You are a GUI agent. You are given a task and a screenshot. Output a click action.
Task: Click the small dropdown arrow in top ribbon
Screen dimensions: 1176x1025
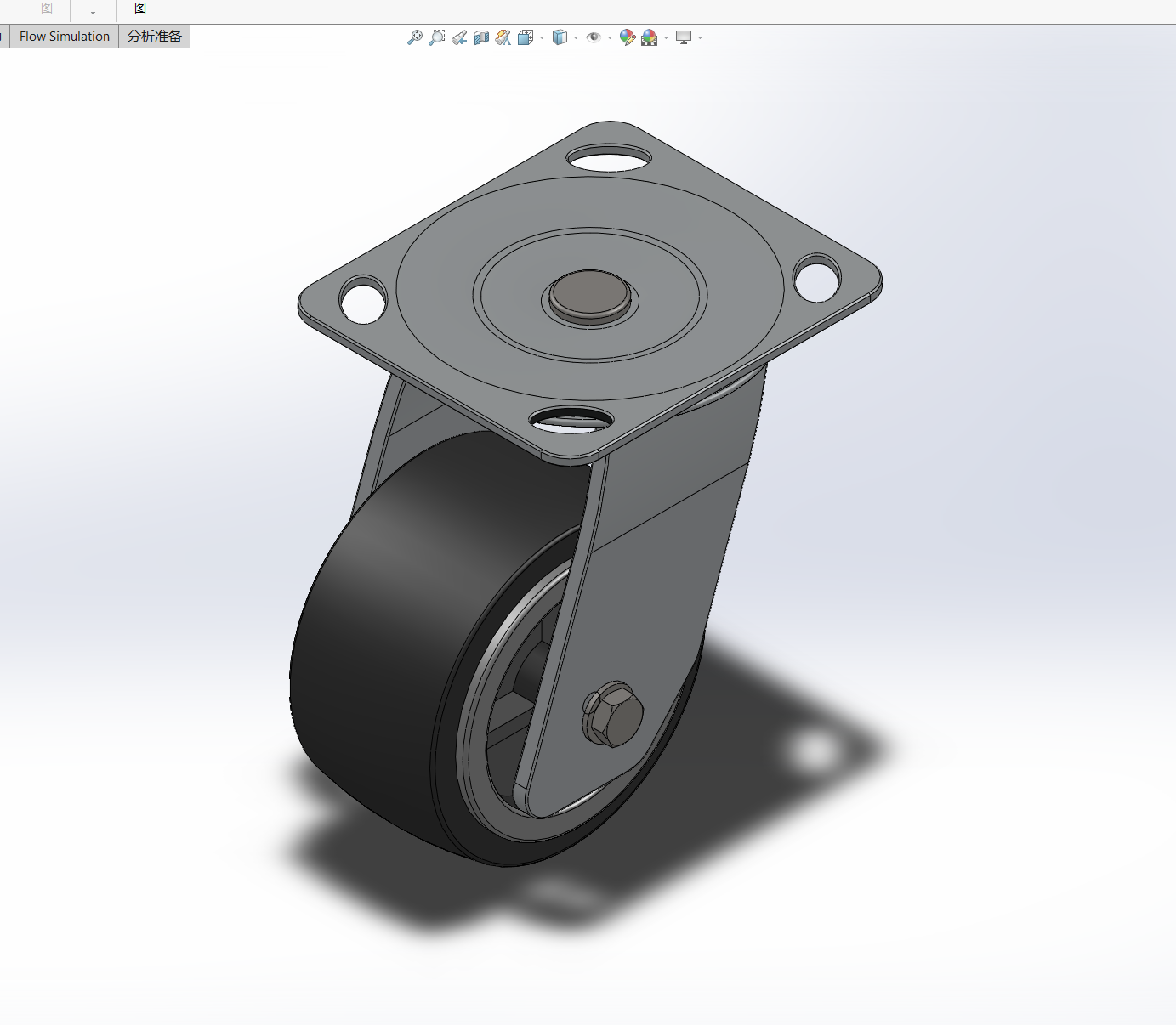(93, 13)
